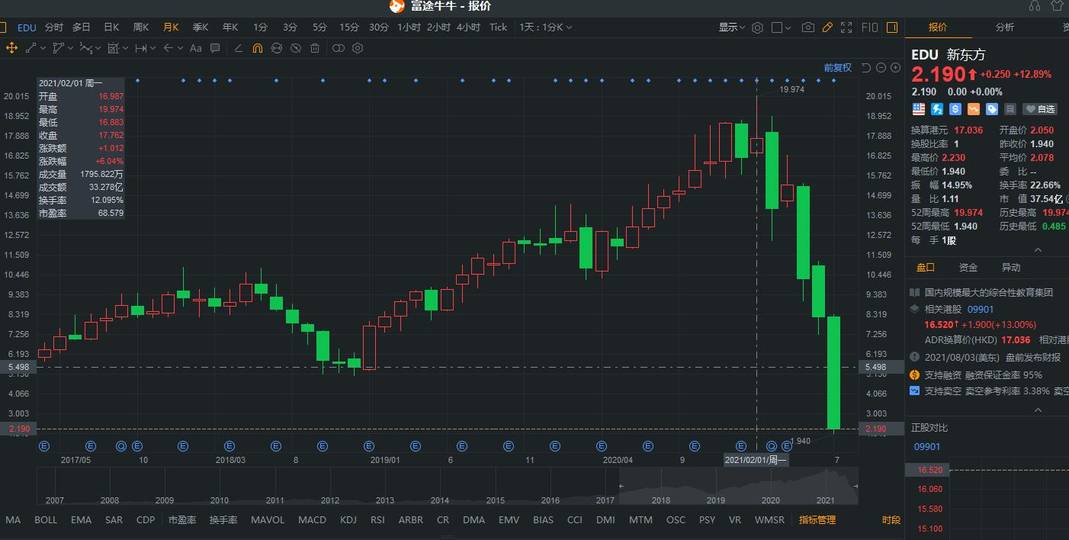
Task: Open the chart layout square dropdown
Action: (781, 28)
